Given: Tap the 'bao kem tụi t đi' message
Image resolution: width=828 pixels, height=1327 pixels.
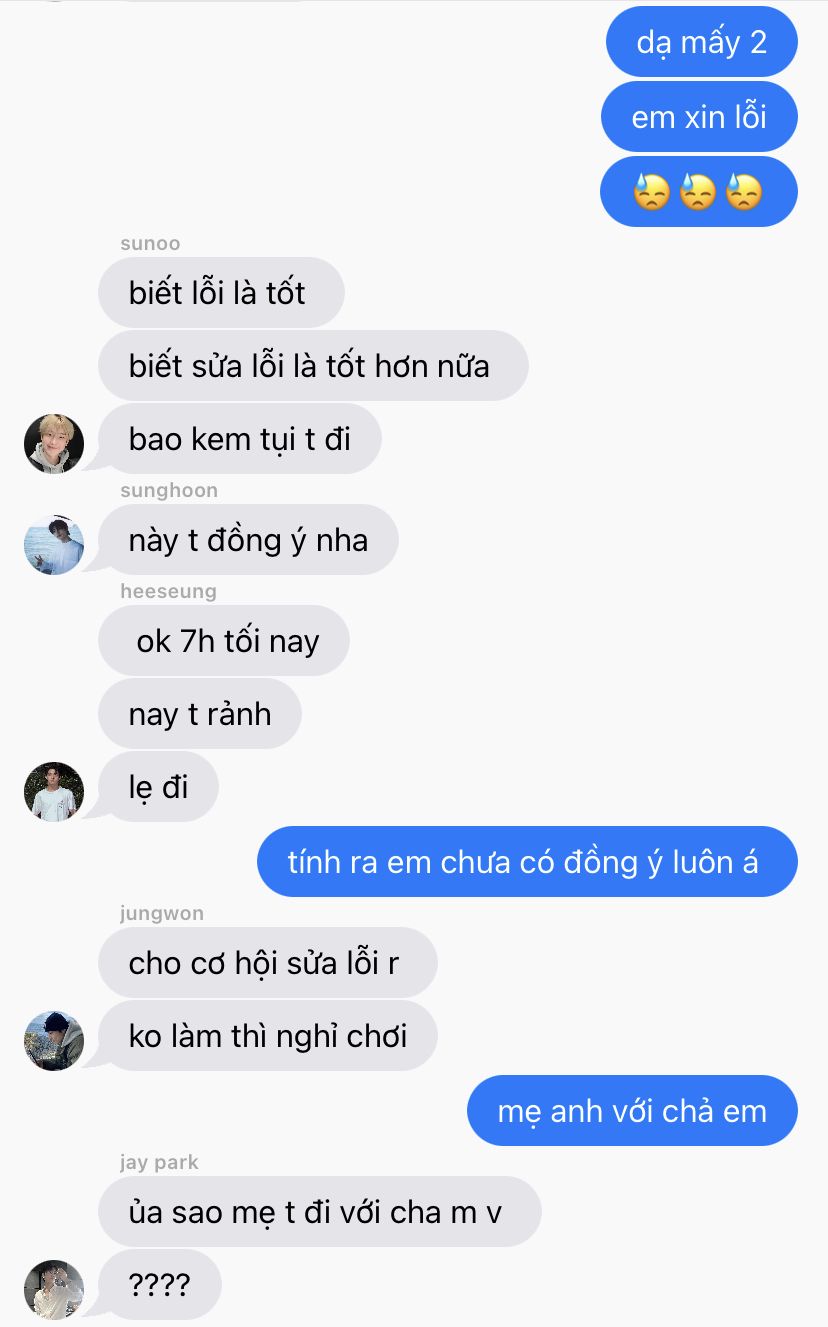Looking at the screenshot, I should click(240, 438).
